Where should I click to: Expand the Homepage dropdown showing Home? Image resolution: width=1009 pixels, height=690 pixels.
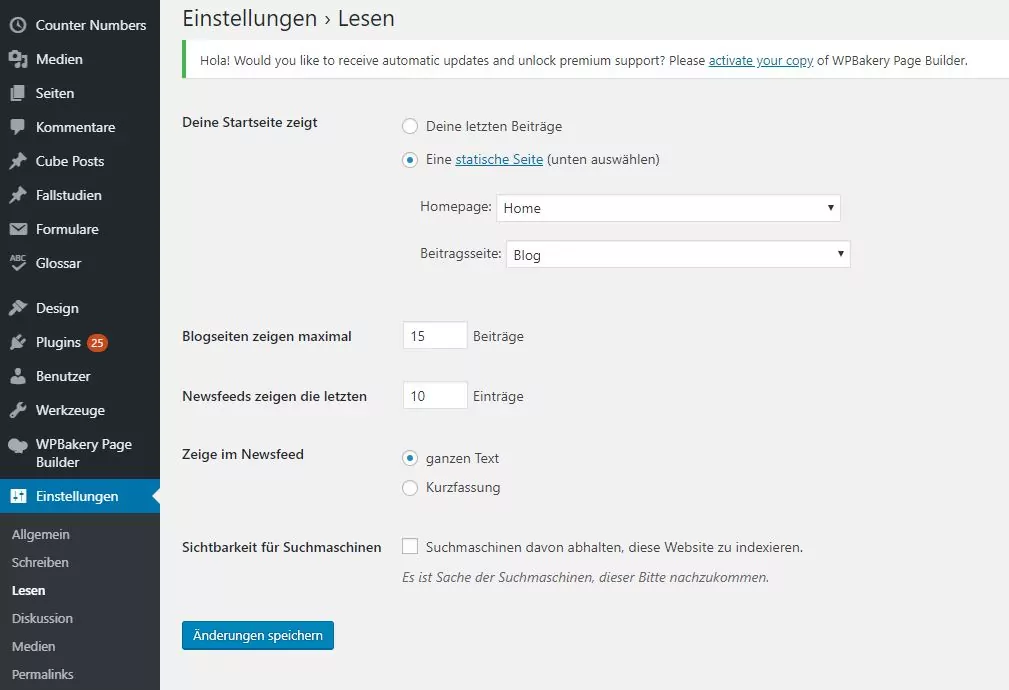click(x=668, y=208)
